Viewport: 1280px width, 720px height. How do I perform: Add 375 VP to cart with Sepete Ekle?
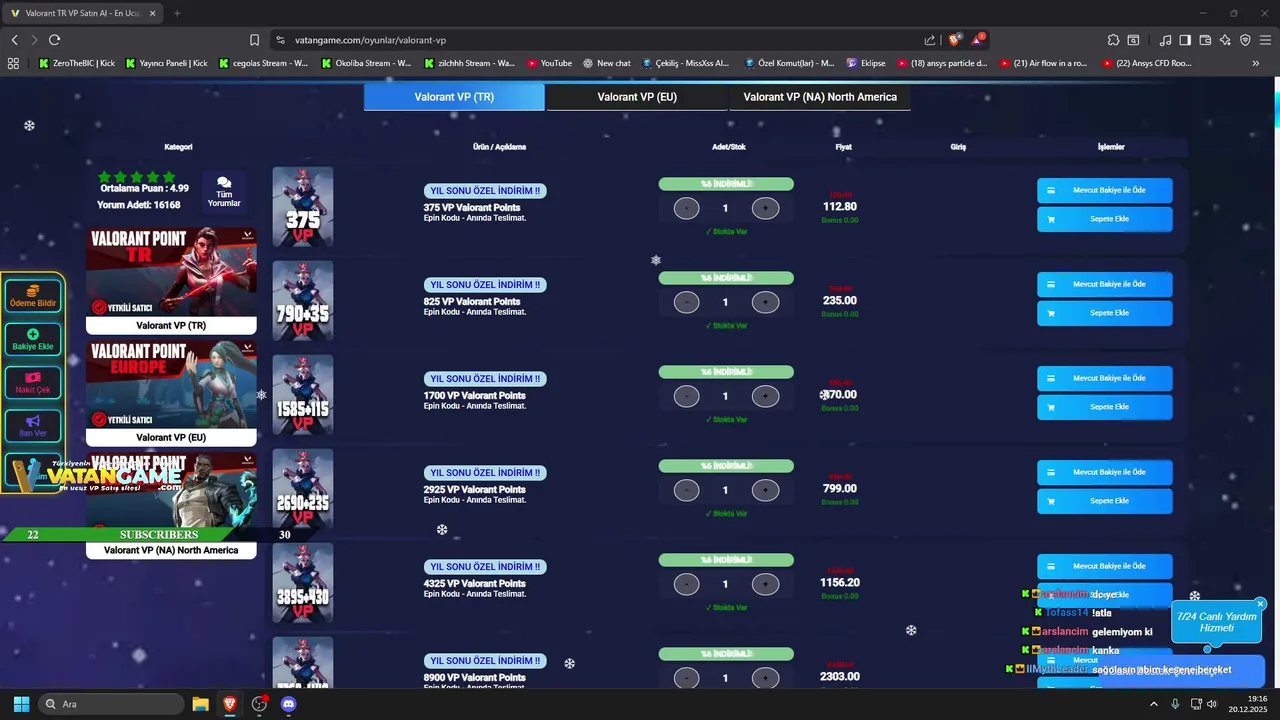tap(1105, 219)
